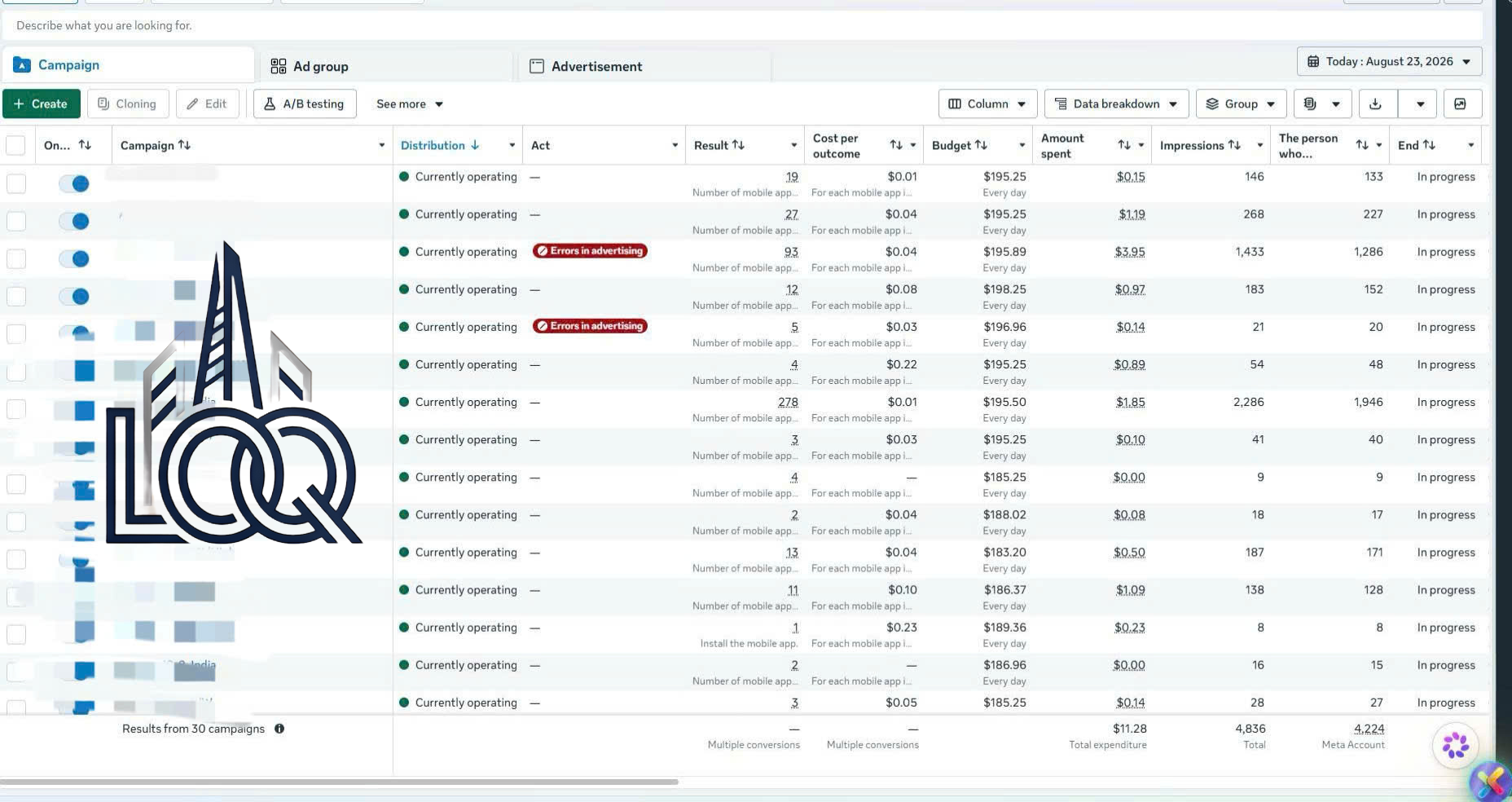Sort campaigns by Campaign name arrows
This screenshot has width=1512, height=802.
point(184,145)
